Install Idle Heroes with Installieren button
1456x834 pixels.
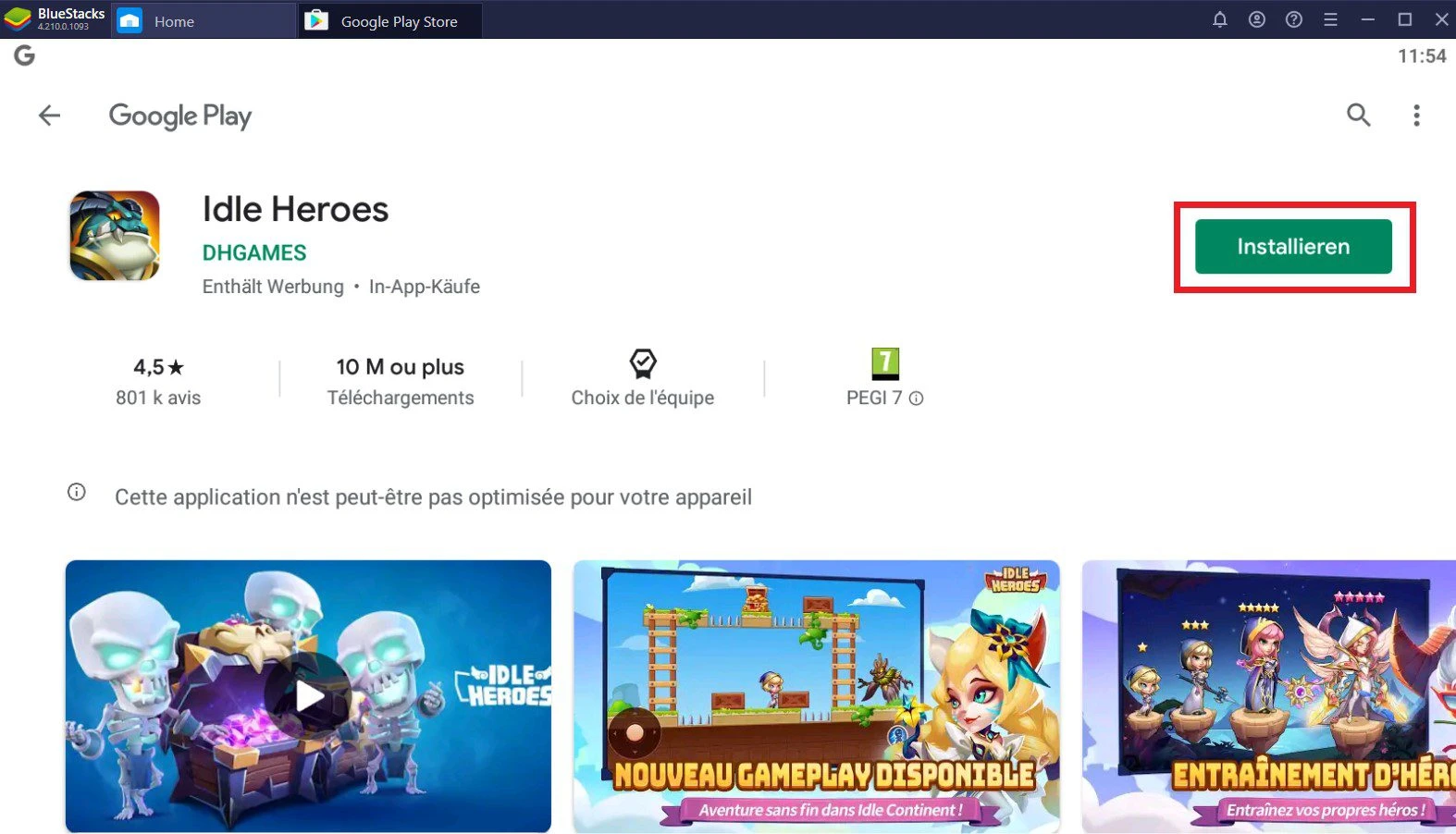tap(1293, 247)
